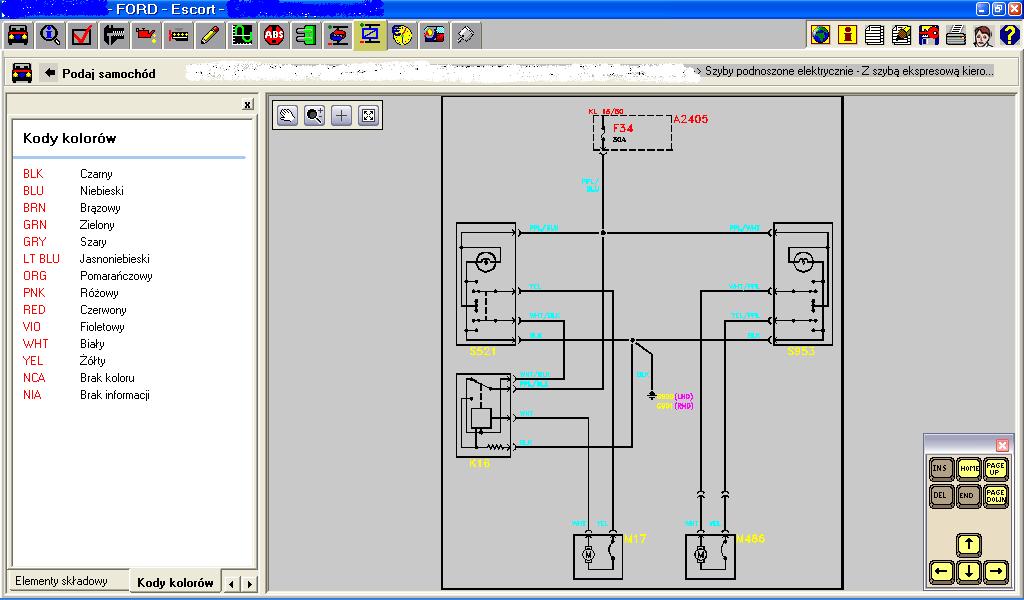Image resolution: width=1024 pixels, height=600 pixels.
Task: Select the Kody kolorów tab
Action: tap(175, 582)
